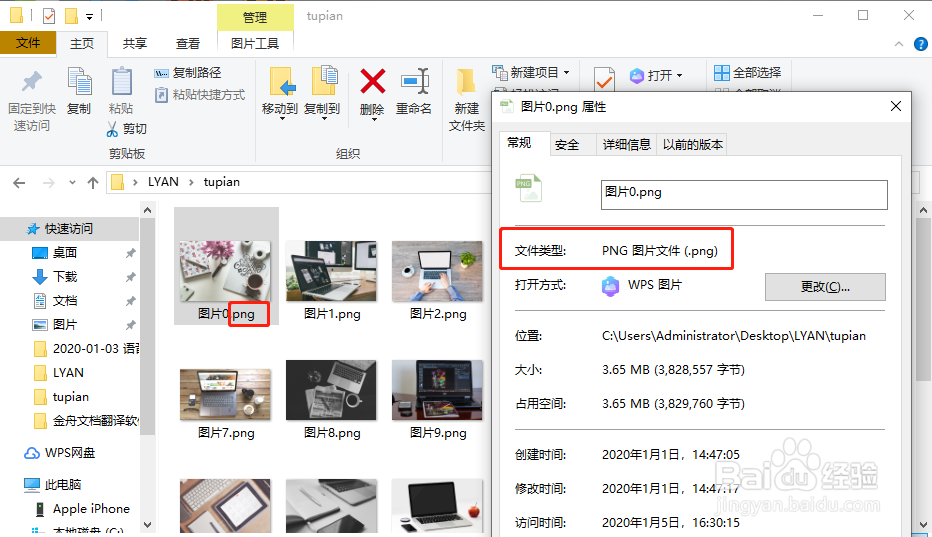932x537 pixels.
Task: Select the 图片0.png thumbnail
Action: (225, 271)
